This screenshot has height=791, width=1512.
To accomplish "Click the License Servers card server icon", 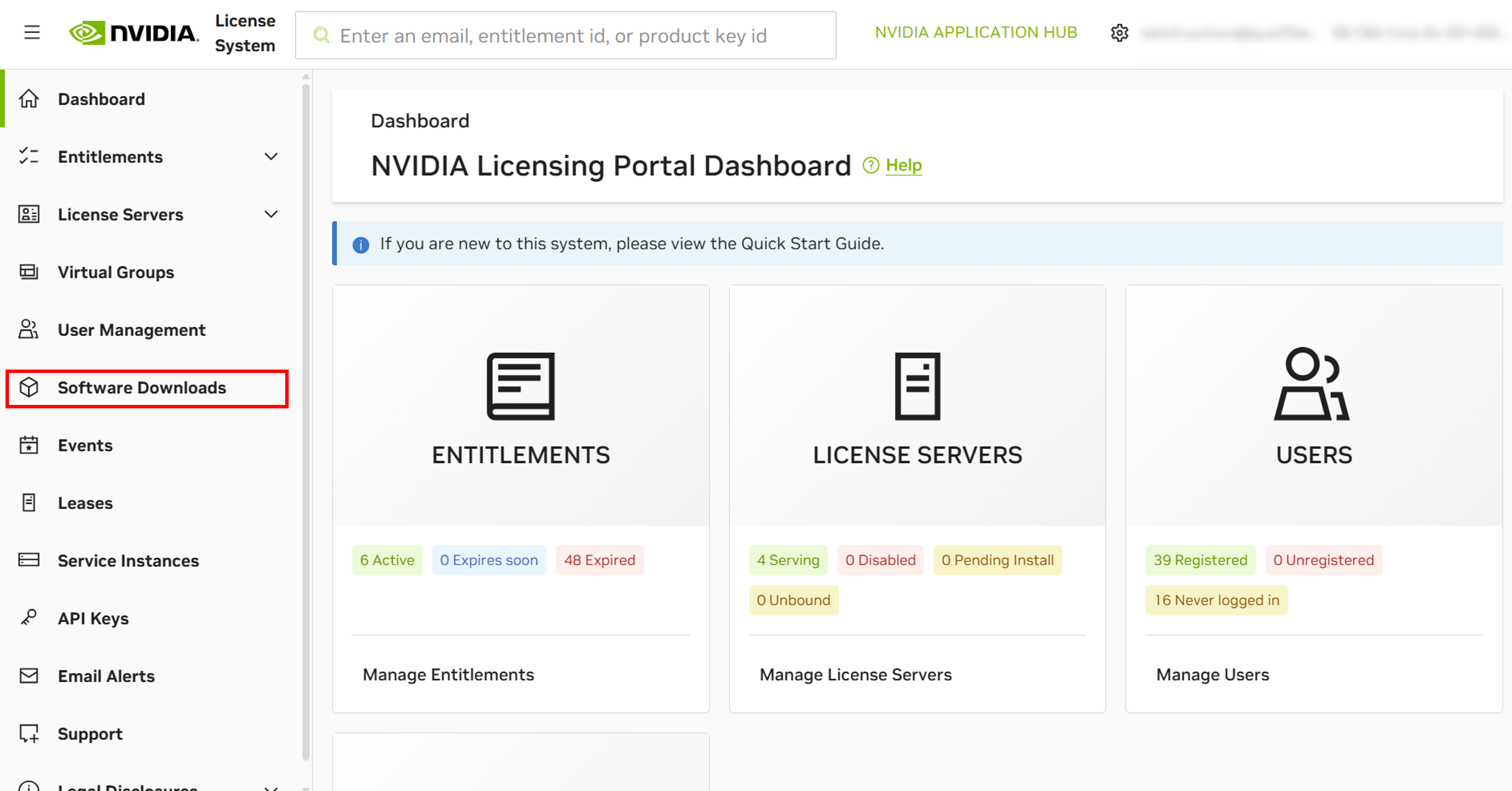I will click(918, 386).
